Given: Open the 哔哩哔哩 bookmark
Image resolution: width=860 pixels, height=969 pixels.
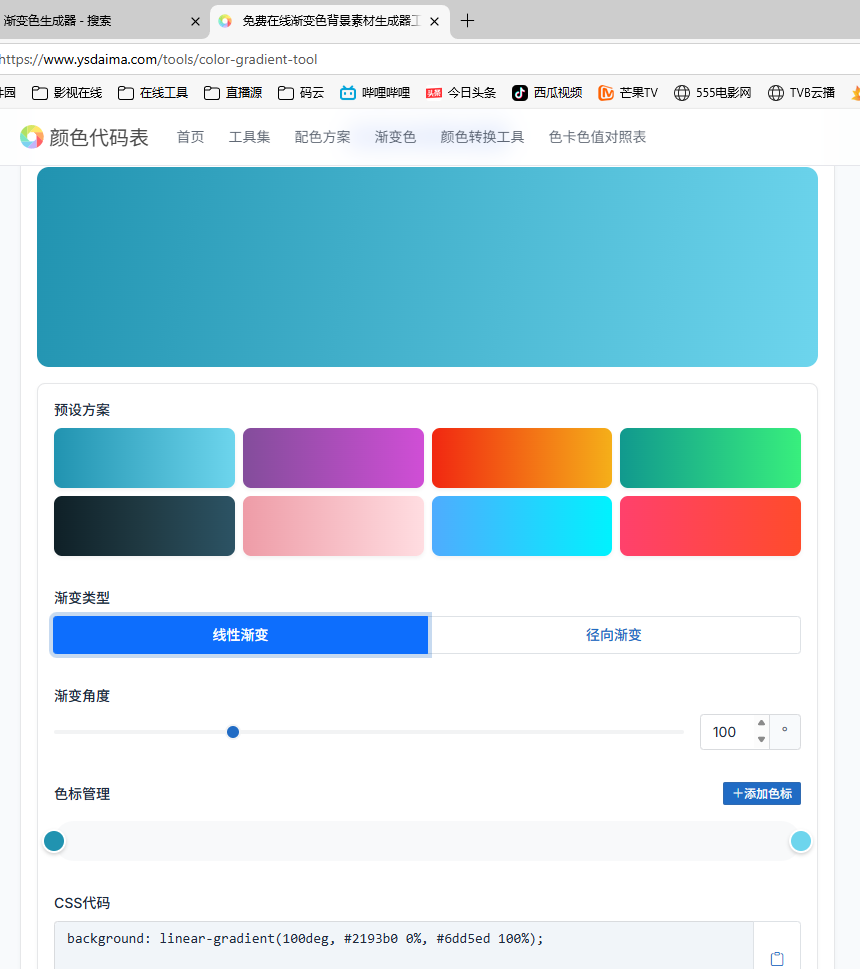Looking at the screenshot, I should 375,93.
